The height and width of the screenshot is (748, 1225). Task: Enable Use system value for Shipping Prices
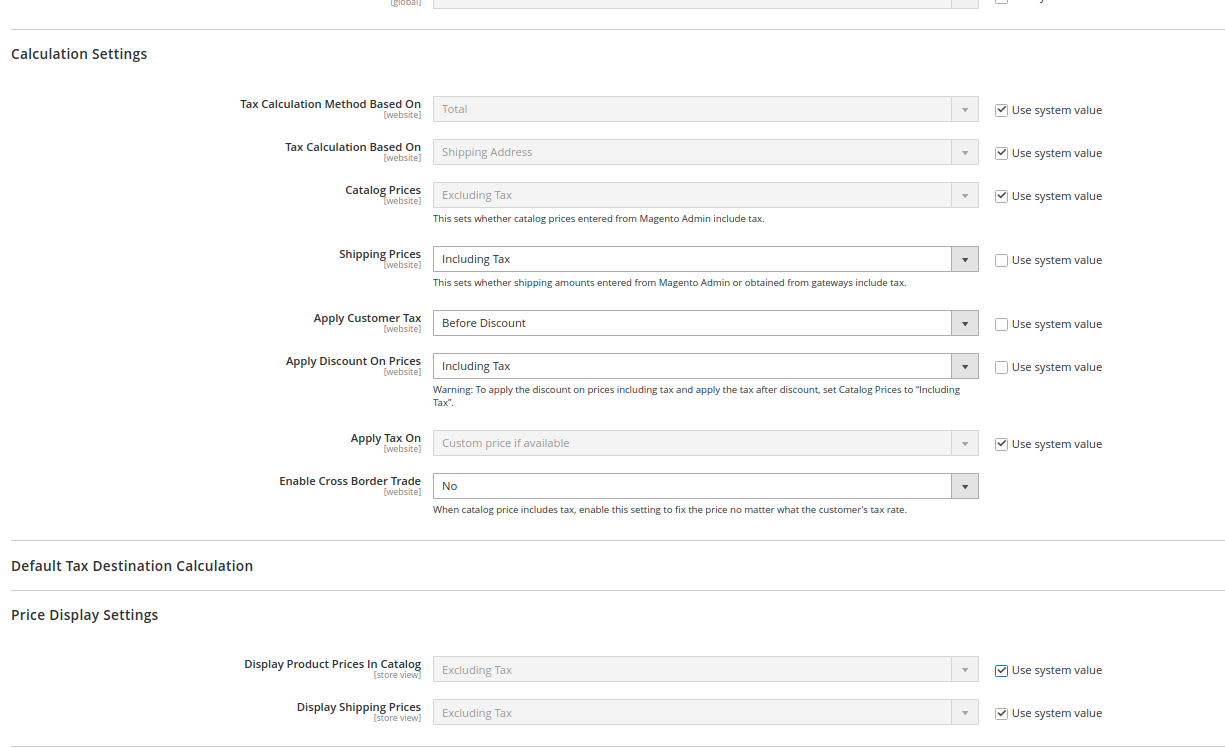pyautogui.click(x=1001, y=259)
